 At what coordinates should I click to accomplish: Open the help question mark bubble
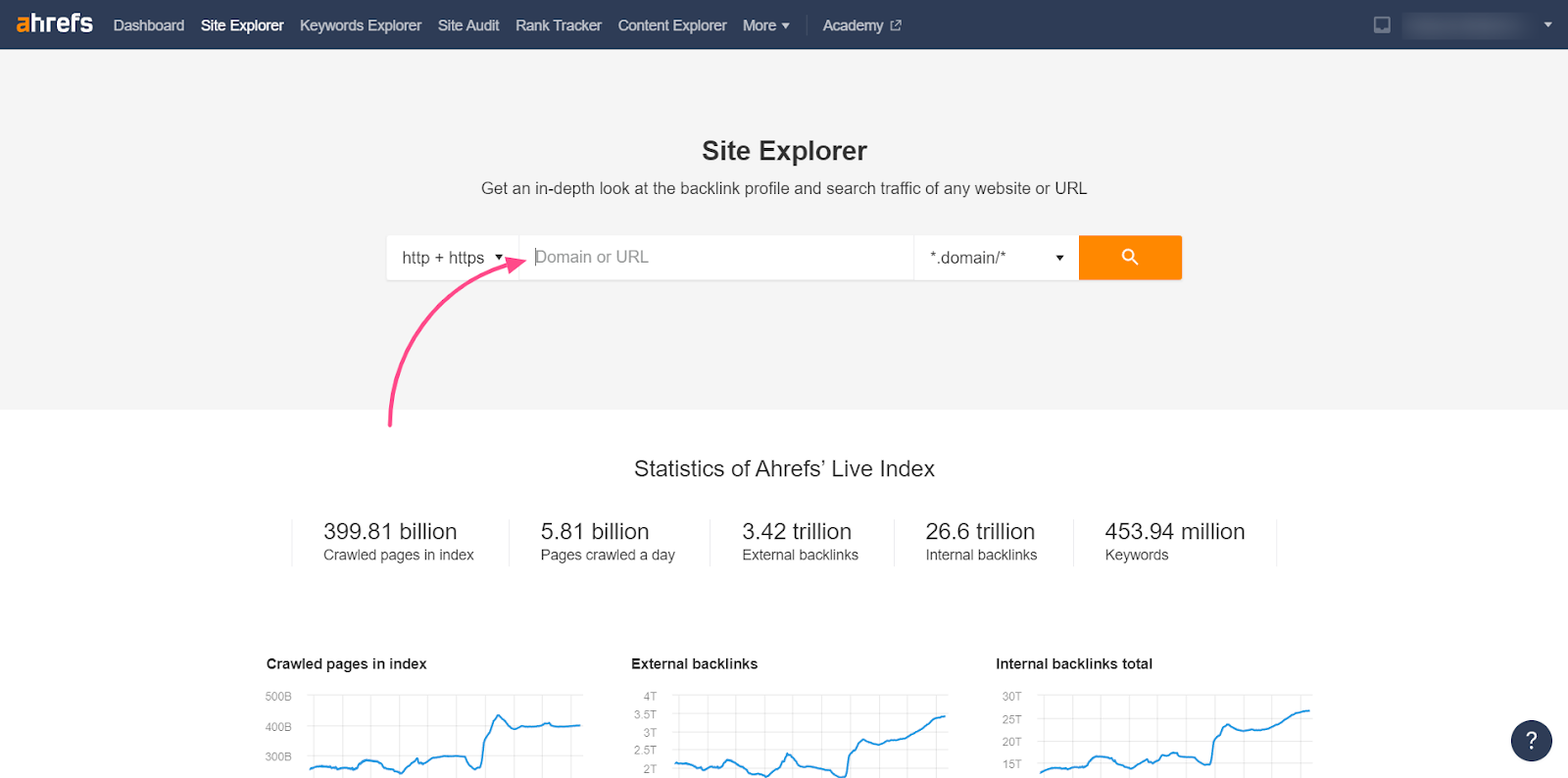[x=1531, y=741]
